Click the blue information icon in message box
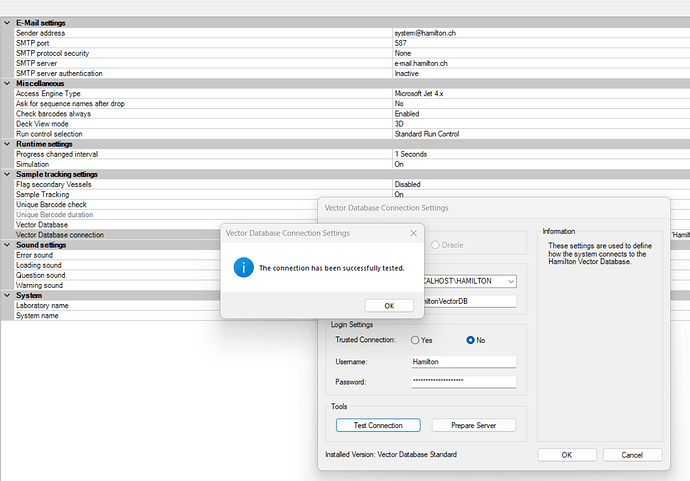 (243, 268)
